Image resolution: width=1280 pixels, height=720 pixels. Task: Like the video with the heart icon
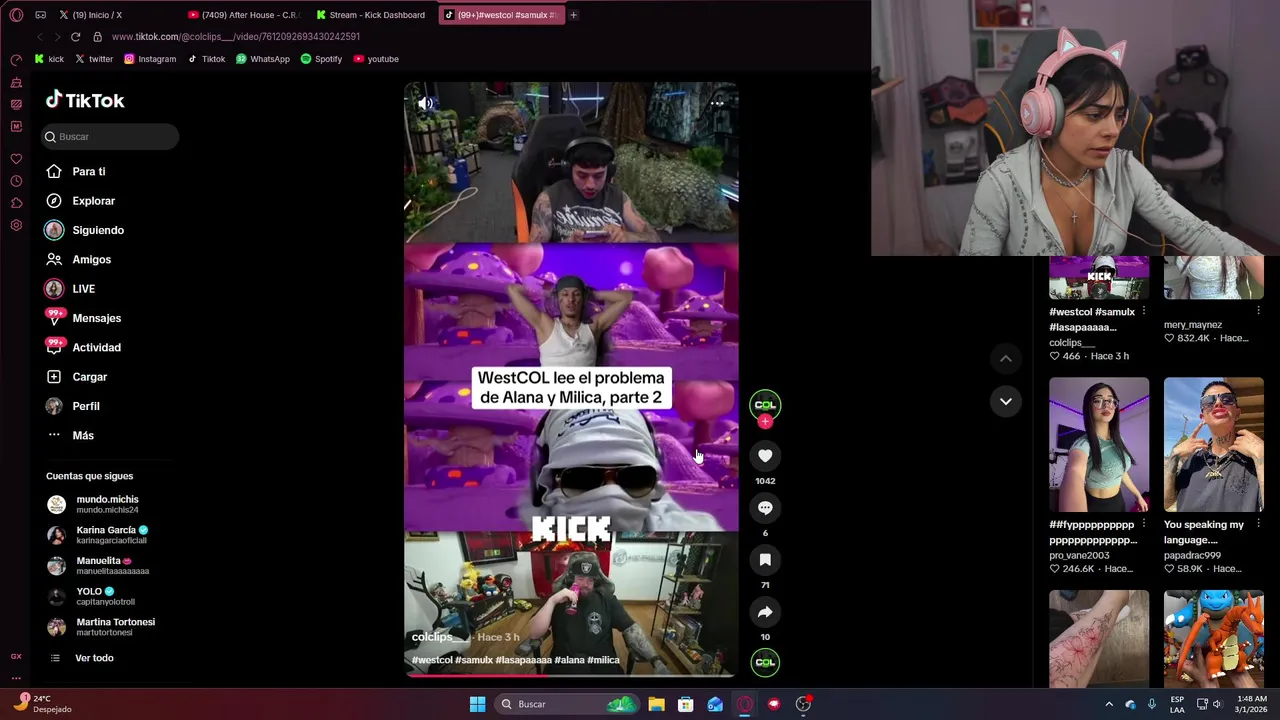(765, 456)
